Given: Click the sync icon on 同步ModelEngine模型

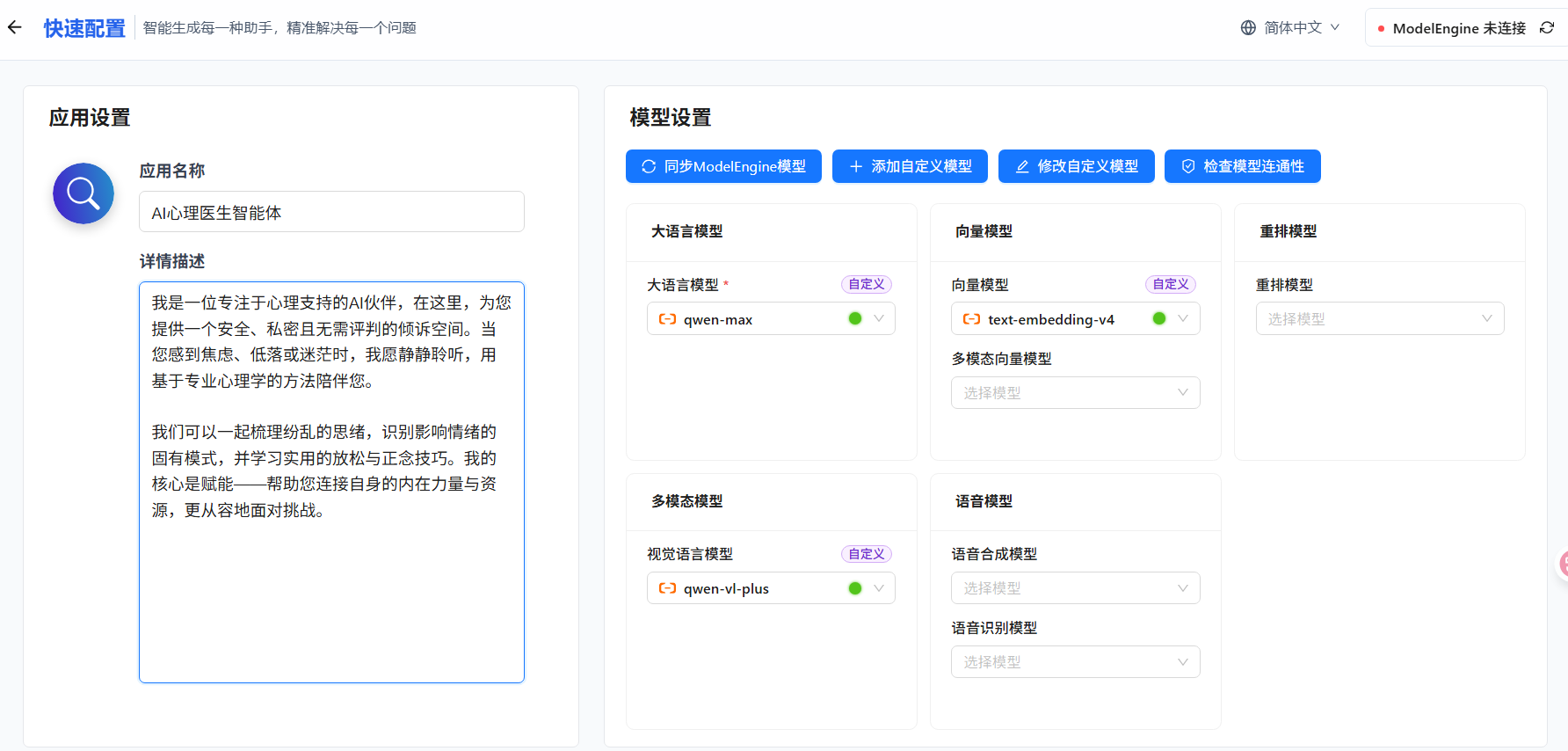Looking at the screenshot, I should 649,166.
